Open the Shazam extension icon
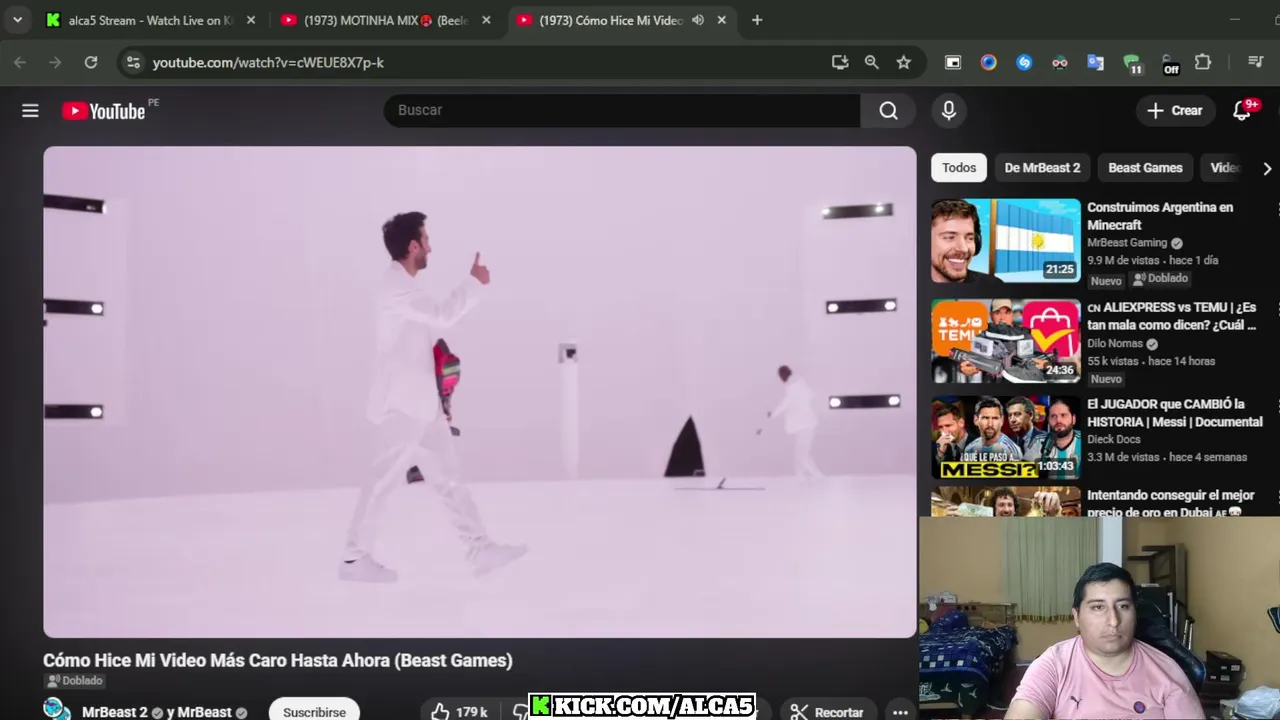The height and width of the screenshot is (720, 1280). click(1024, 62)
